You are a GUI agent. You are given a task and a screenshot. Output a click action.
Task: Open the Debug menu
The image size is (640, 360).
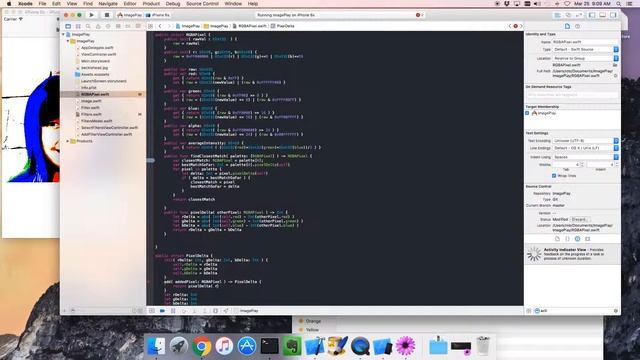click(x=173, y=4)
